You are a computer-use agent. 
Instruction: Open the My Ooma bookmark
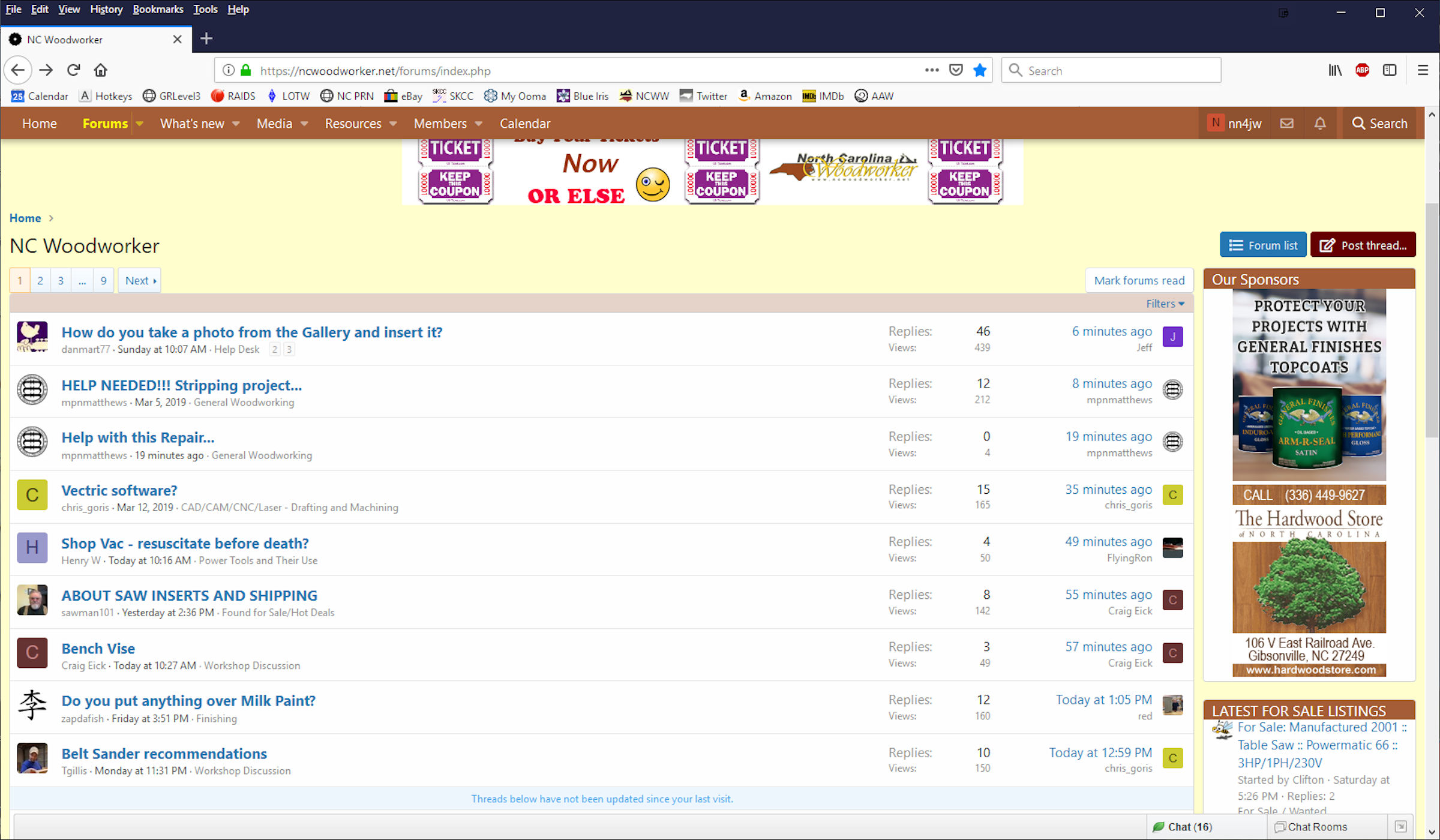pos(515,96)
